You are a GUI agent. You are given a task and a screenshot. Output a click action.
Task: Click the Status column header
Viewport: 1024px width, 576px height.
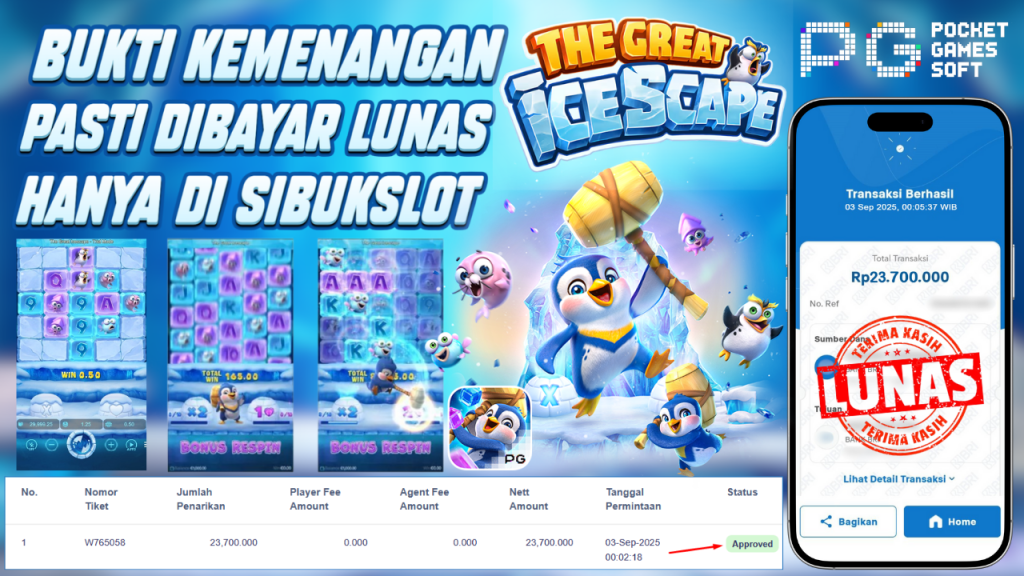click(x=743, y=492)
